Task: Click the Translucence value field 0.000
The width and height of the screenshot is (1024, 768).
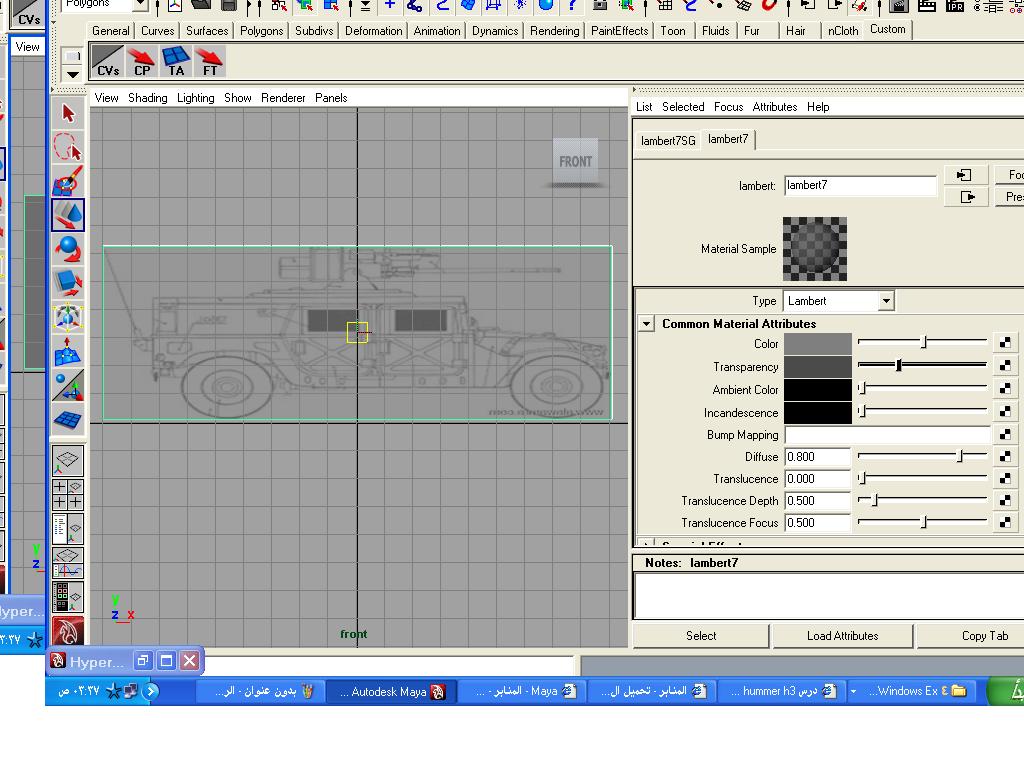Action: [x=817, y=479]
